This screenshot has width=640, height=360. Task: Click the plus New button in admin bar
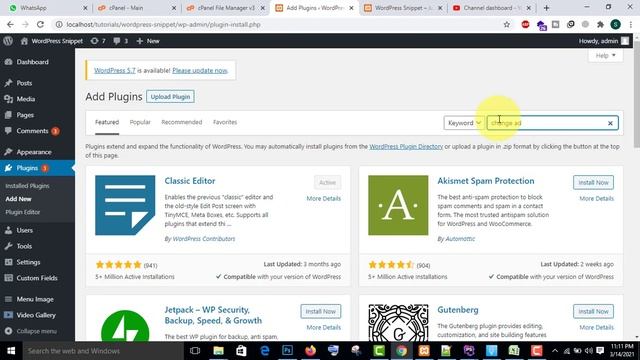148,41
